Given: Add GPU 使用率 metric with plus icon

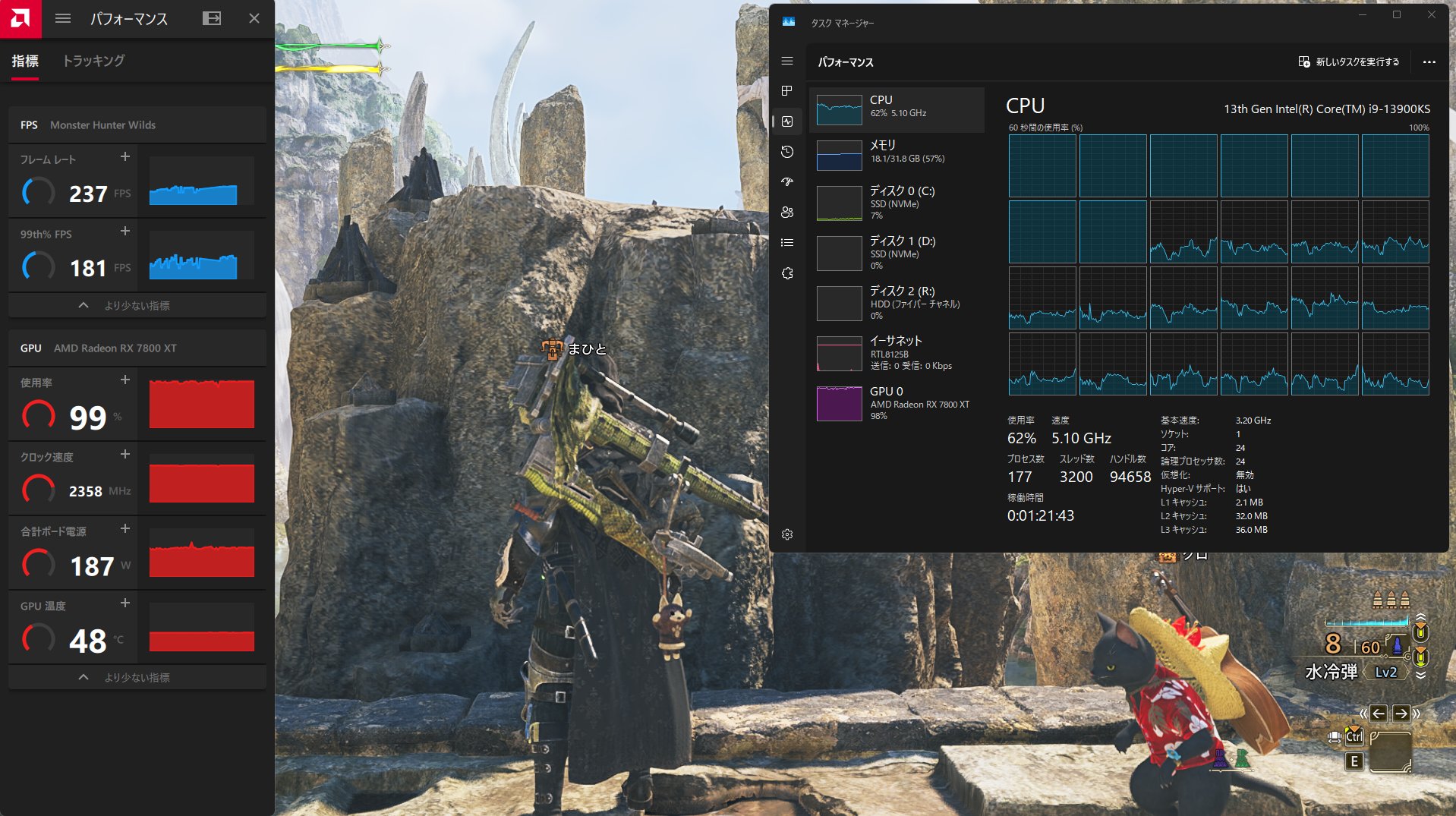Looking at the screenshot, I should 125,380.
